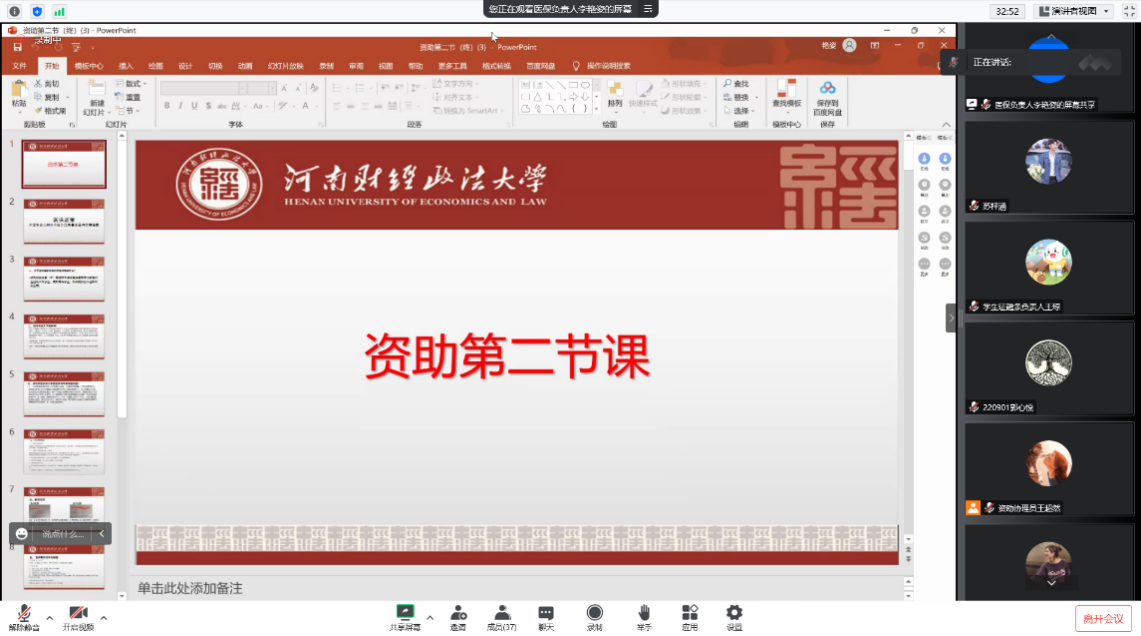
Task: Switch to the Slide Show (幻灯片放映) tab
Action: [285, 66]
